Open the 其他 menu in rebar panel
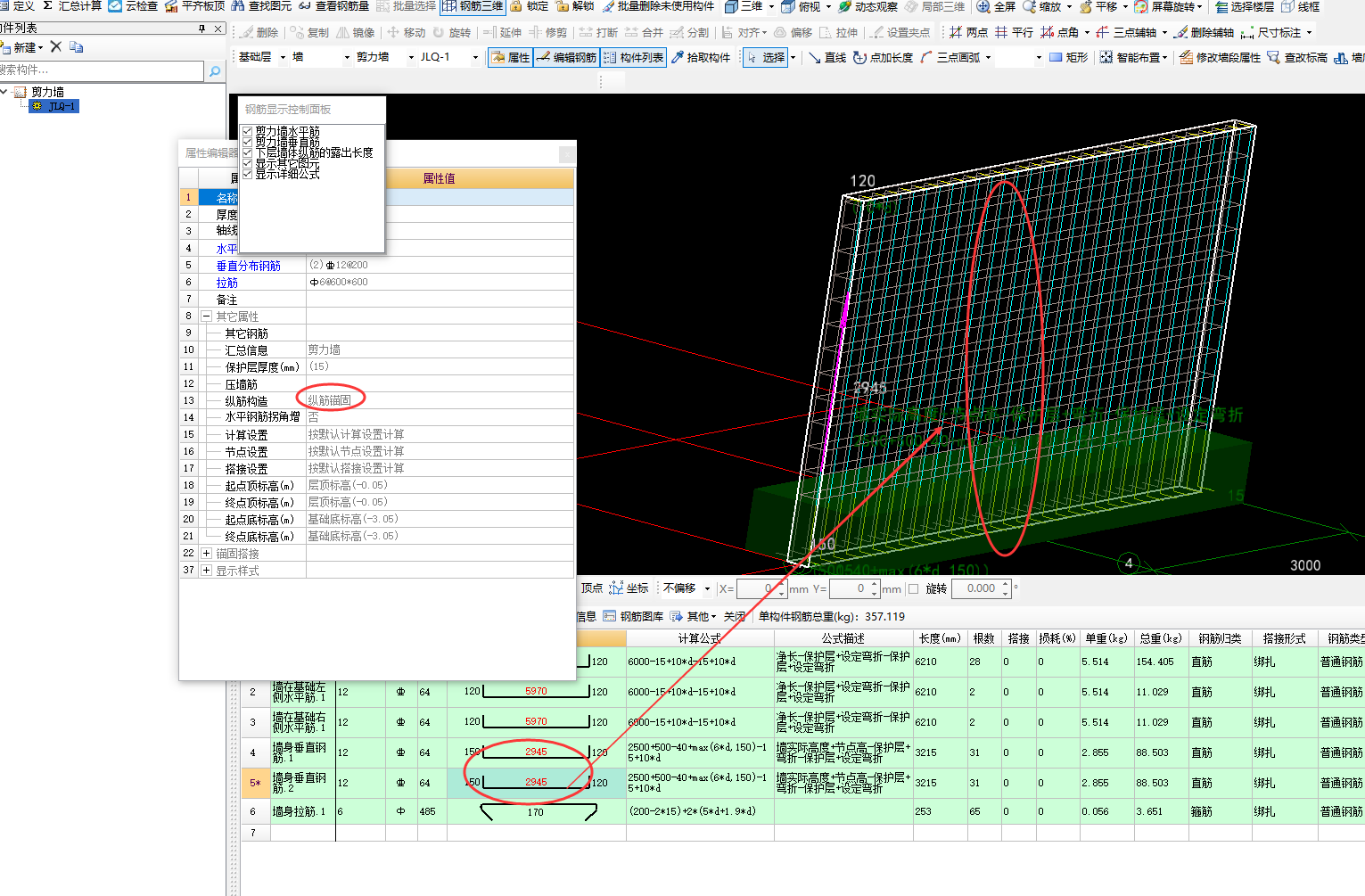 pyautogui.click(x=694, y=615)
